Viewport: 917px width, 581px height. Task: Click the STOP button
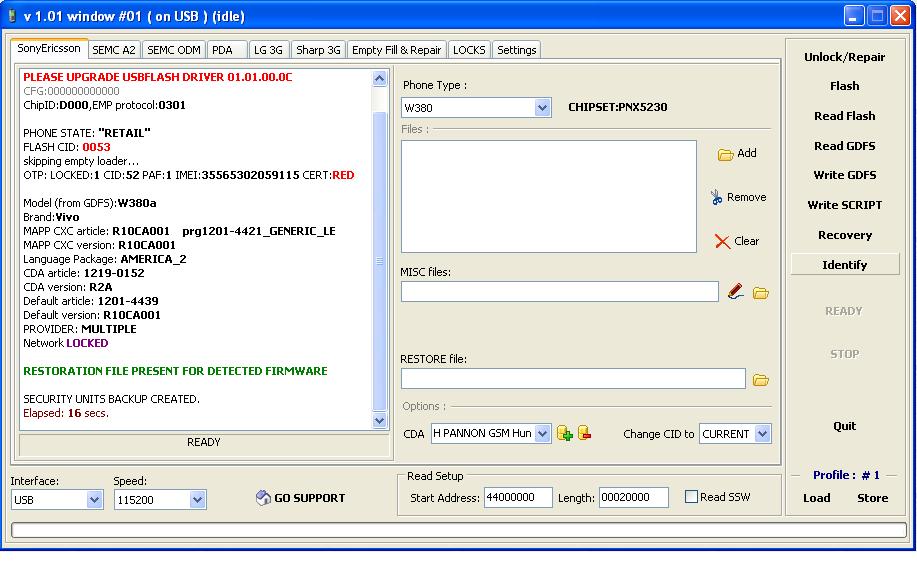coord(844,354)
